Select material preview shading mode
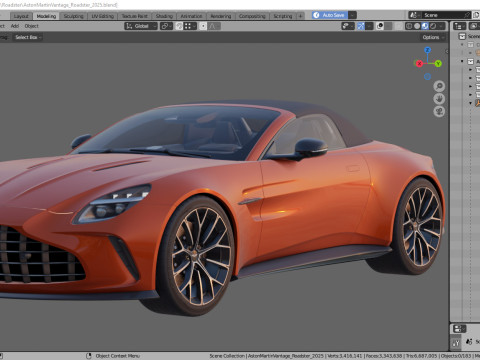This screenshot has width=480, height=360. pyautogui.click(x=425, y=26)
